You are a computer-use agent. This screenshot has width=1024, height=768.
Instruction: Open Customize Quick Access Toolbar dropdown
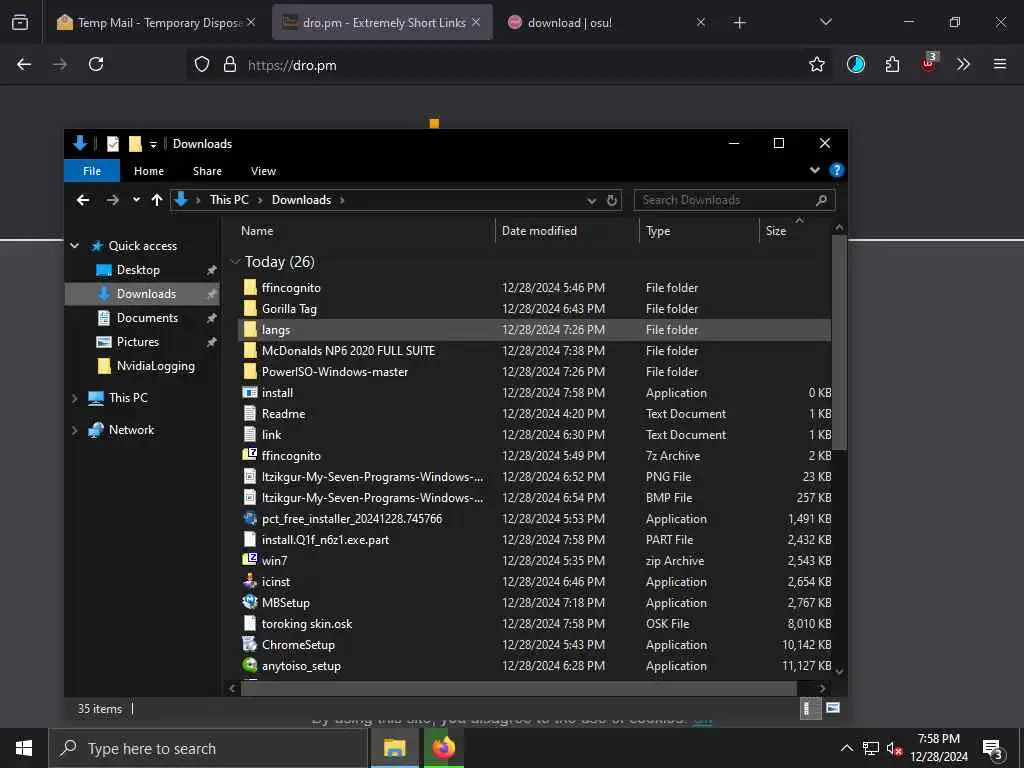point(153,144)
